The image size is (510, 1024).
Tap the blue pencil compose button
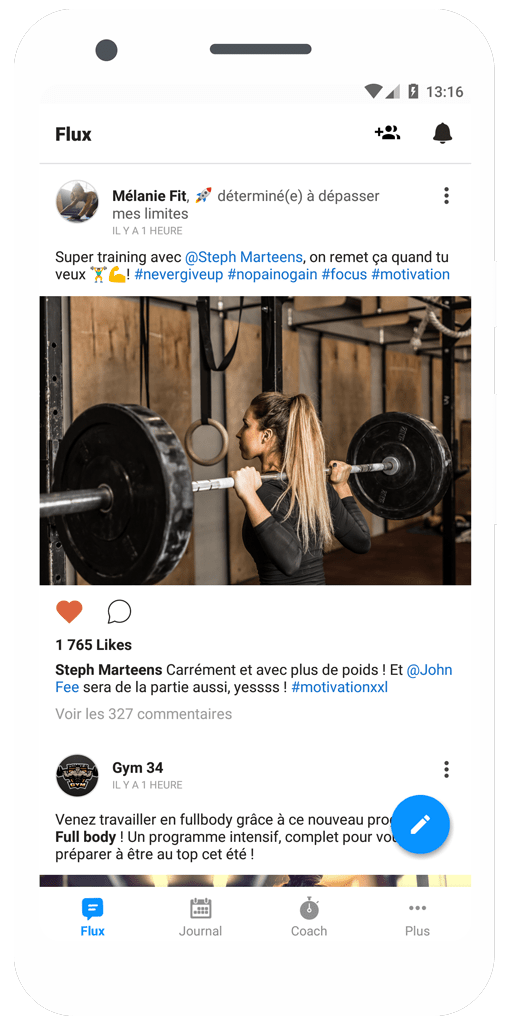point(420,824)
